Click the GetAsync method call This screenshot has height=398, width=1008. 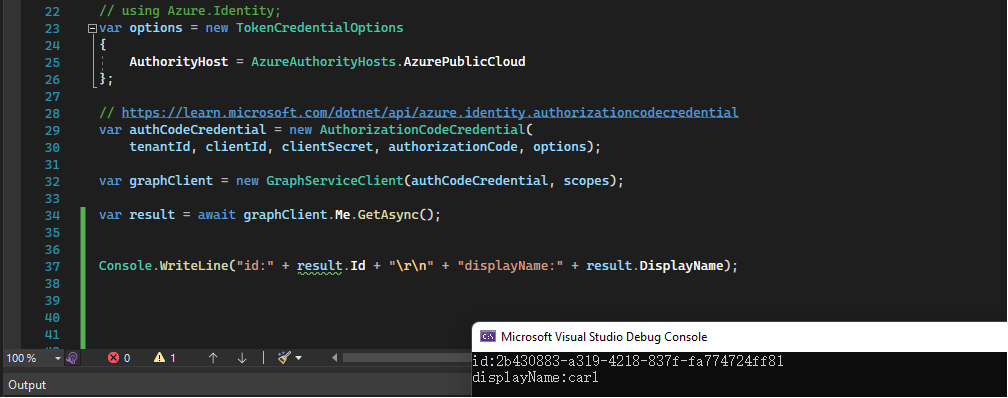(388, 215)
